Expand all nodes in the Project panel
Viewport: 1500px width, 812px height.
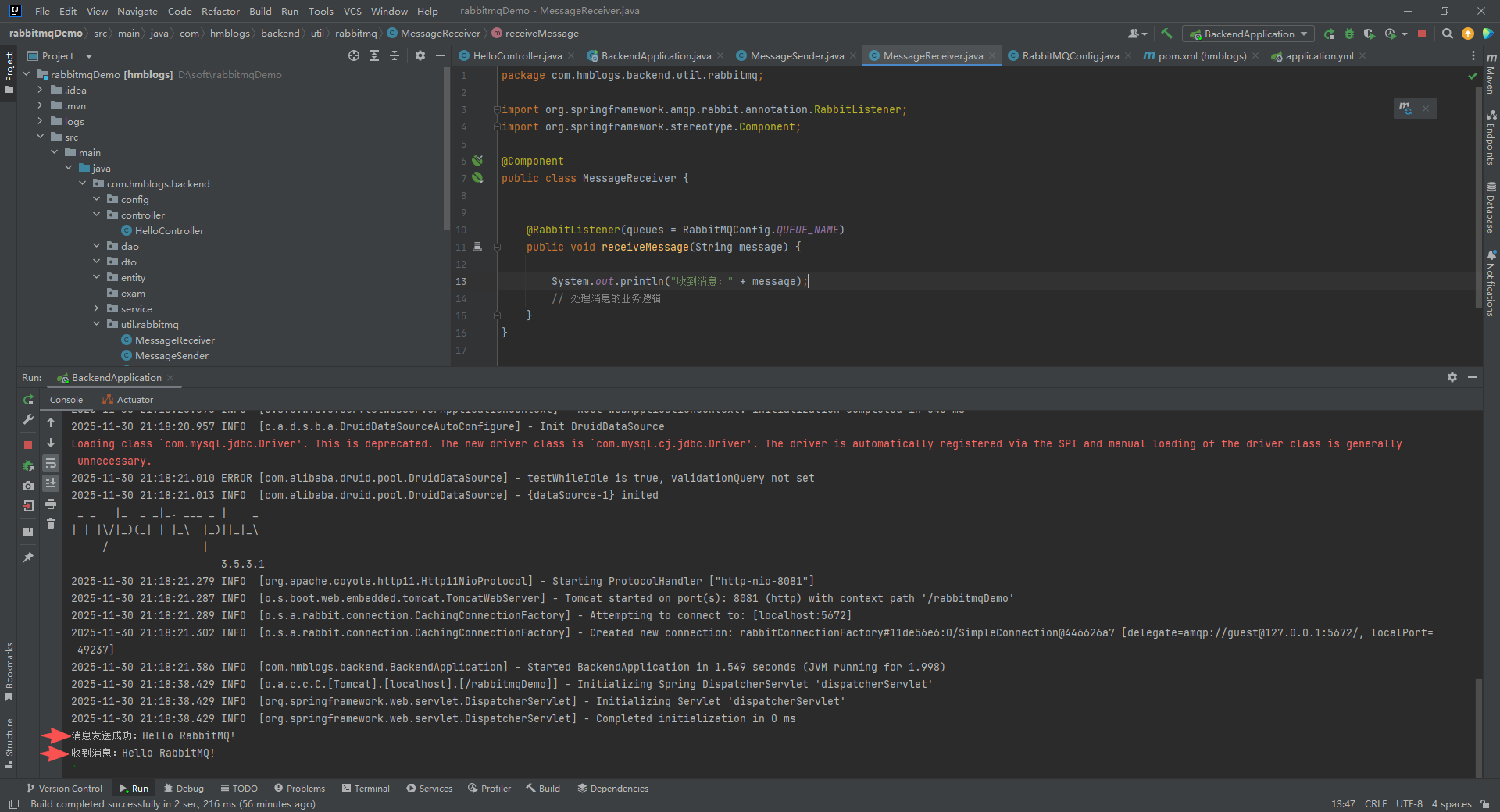coord(374,55)
